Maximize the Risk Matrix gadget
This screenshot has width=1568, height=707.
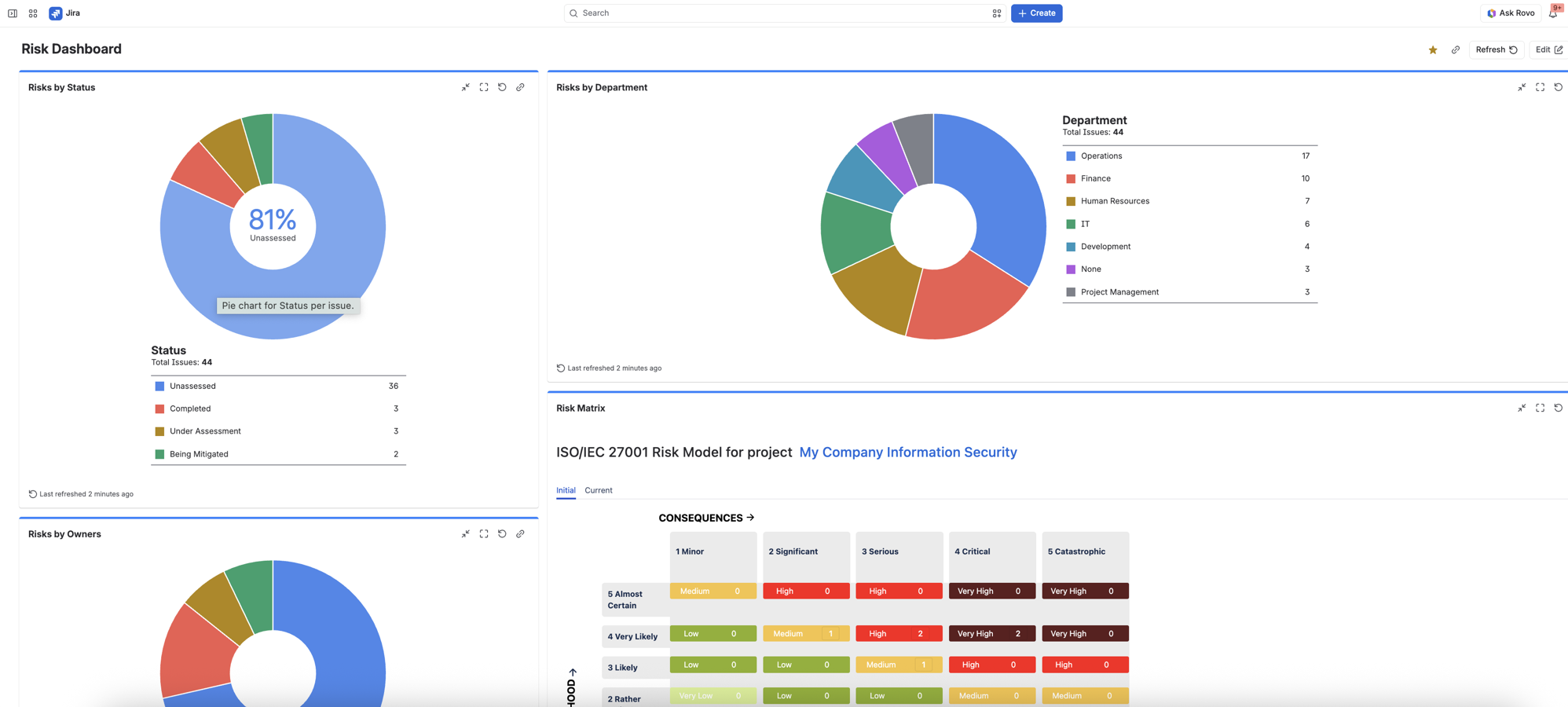tap(1540, 408)
